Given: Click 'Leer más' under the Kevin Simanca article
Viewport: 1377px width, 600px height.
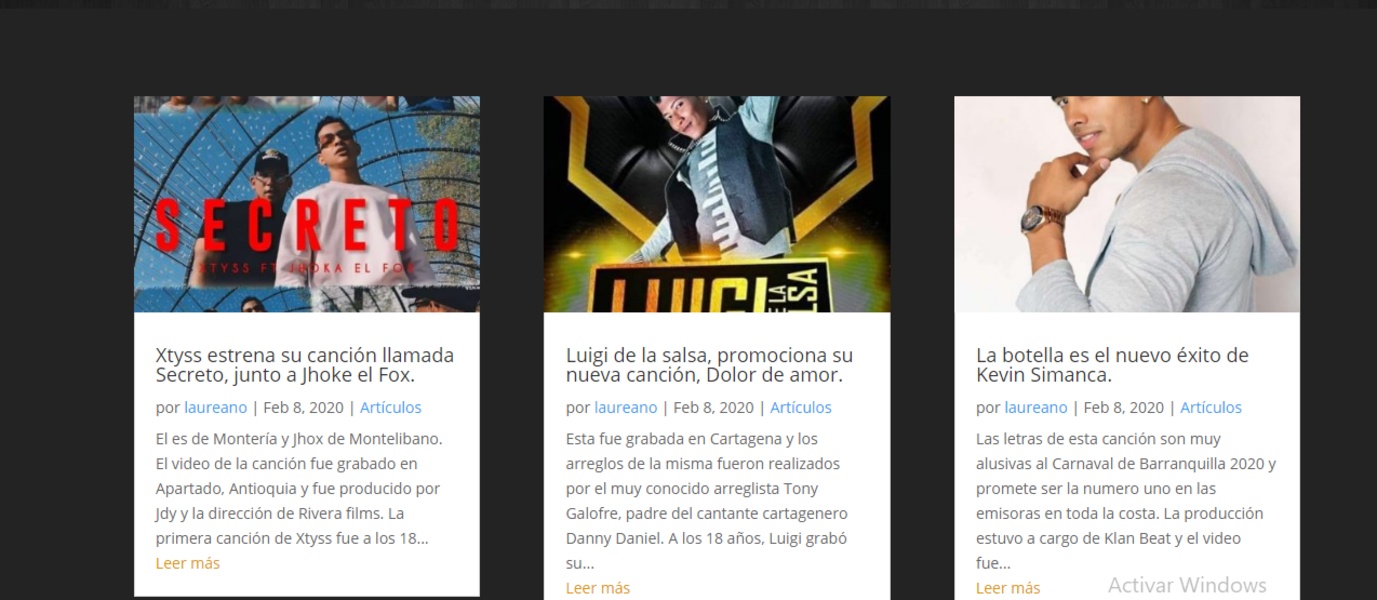Looking at the screenshot, I should tap(1008, 588).
